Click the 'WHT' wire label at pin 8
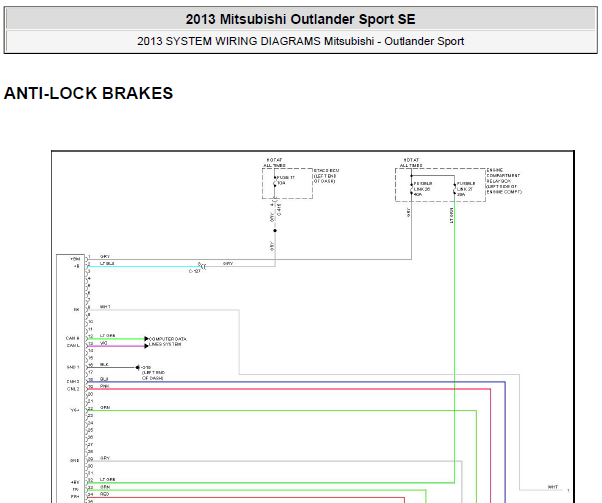This screenshot has height=503, width=602. [105, 307]
